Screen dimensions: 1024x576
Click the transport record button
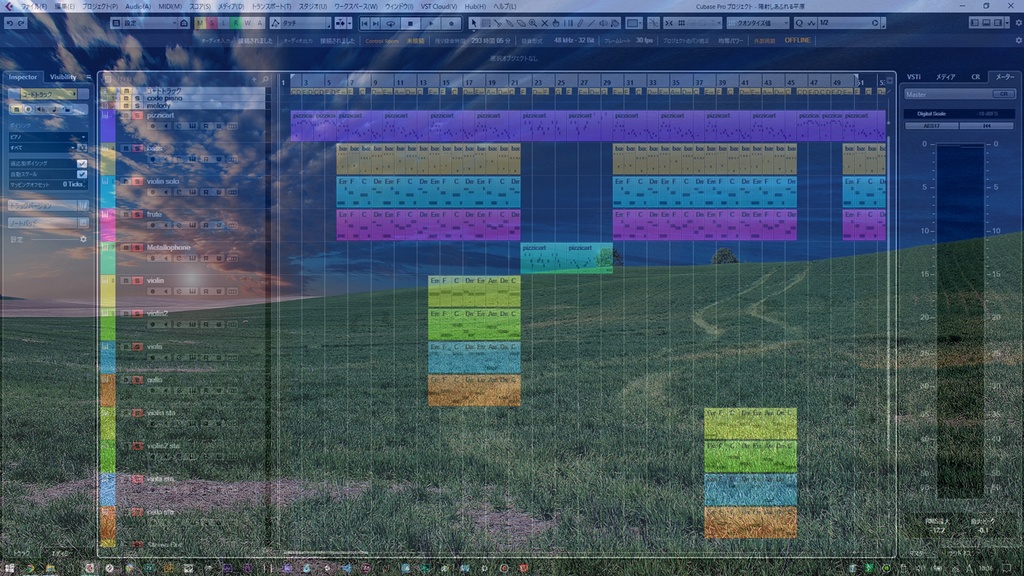coord(451,23)
